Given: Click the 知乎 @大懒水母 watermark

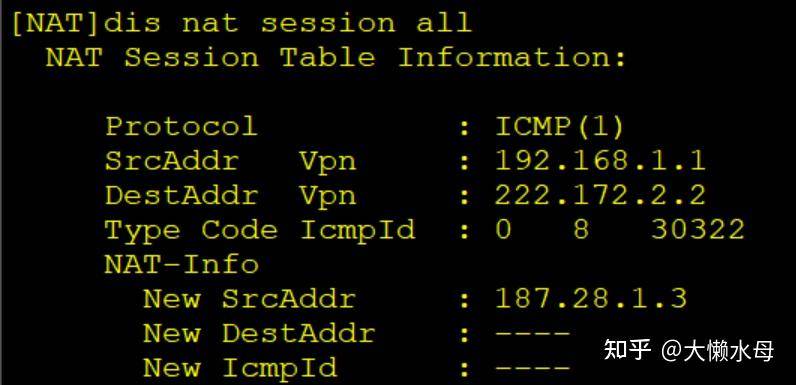Looking at the screenshot, I should pyautogui.click(x=689, y=350).
